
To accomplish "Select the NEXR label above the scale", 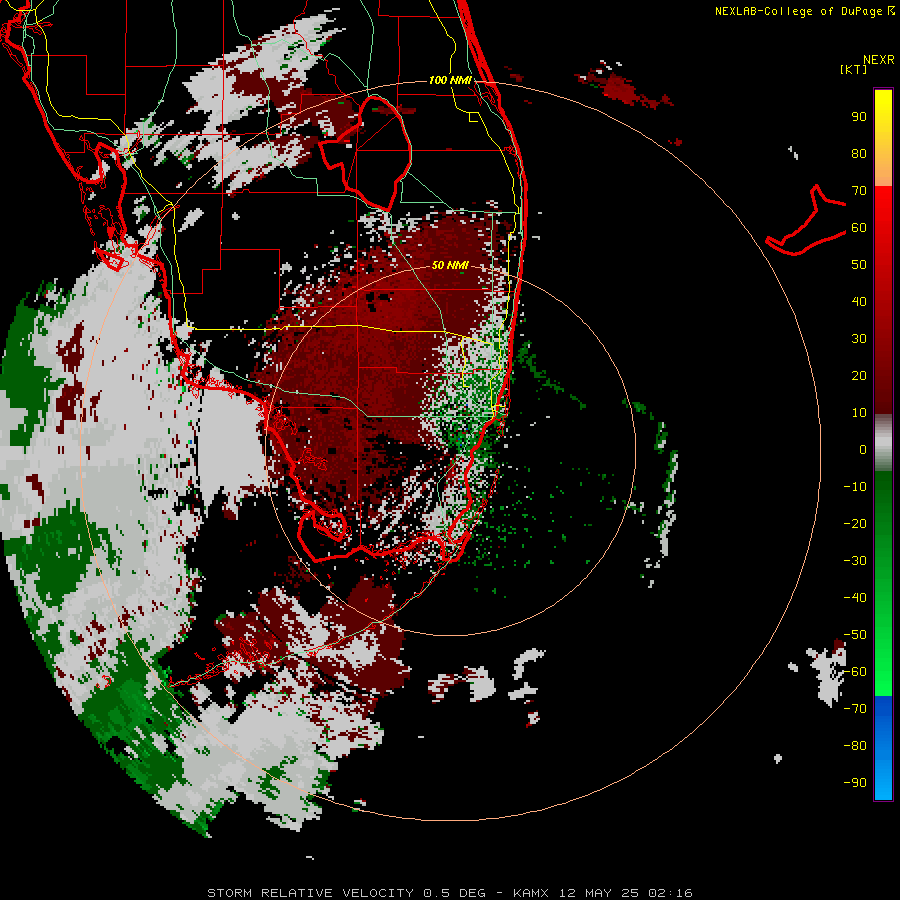I will click(878, 60).
